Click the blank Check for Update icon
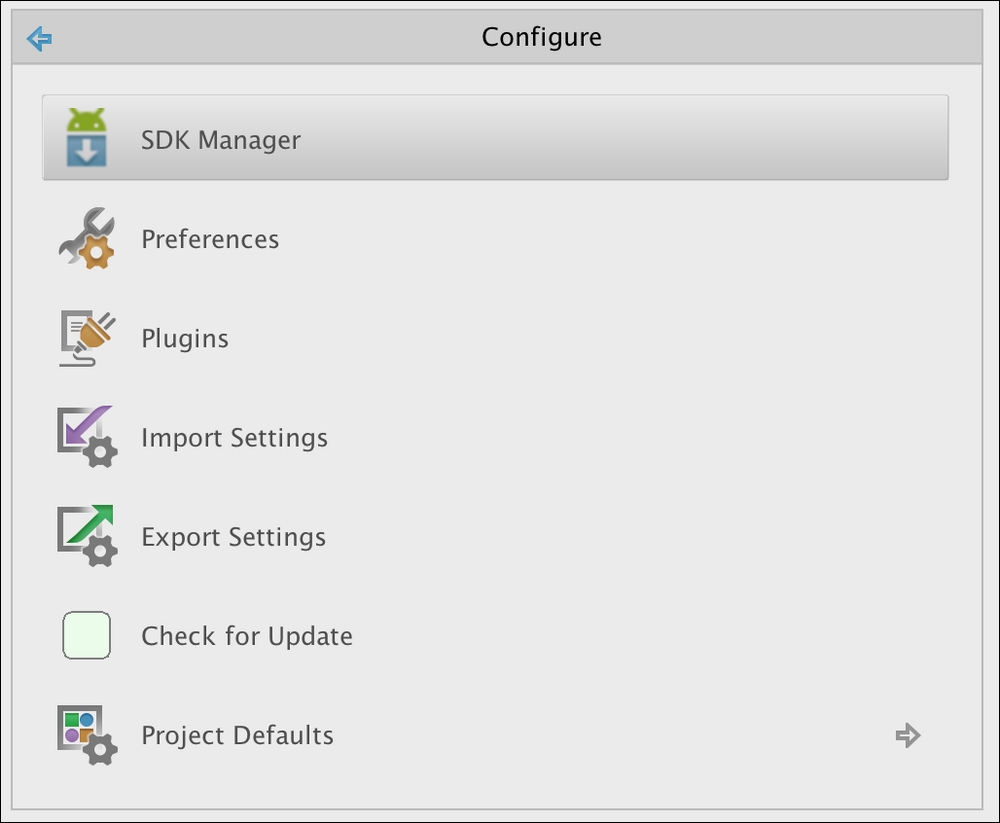1000x823 pixels. click(86, 635)
